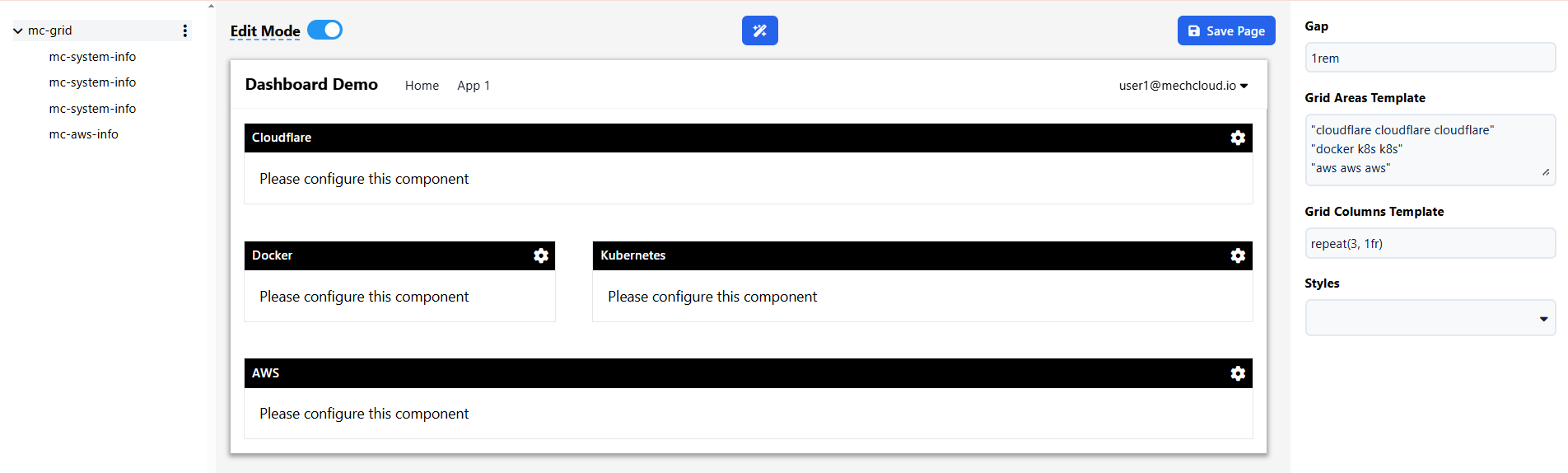This screenshot has width=1568, height=473.
Task: Click the Dashboard Demo brand title
Action: pos(311,84)
